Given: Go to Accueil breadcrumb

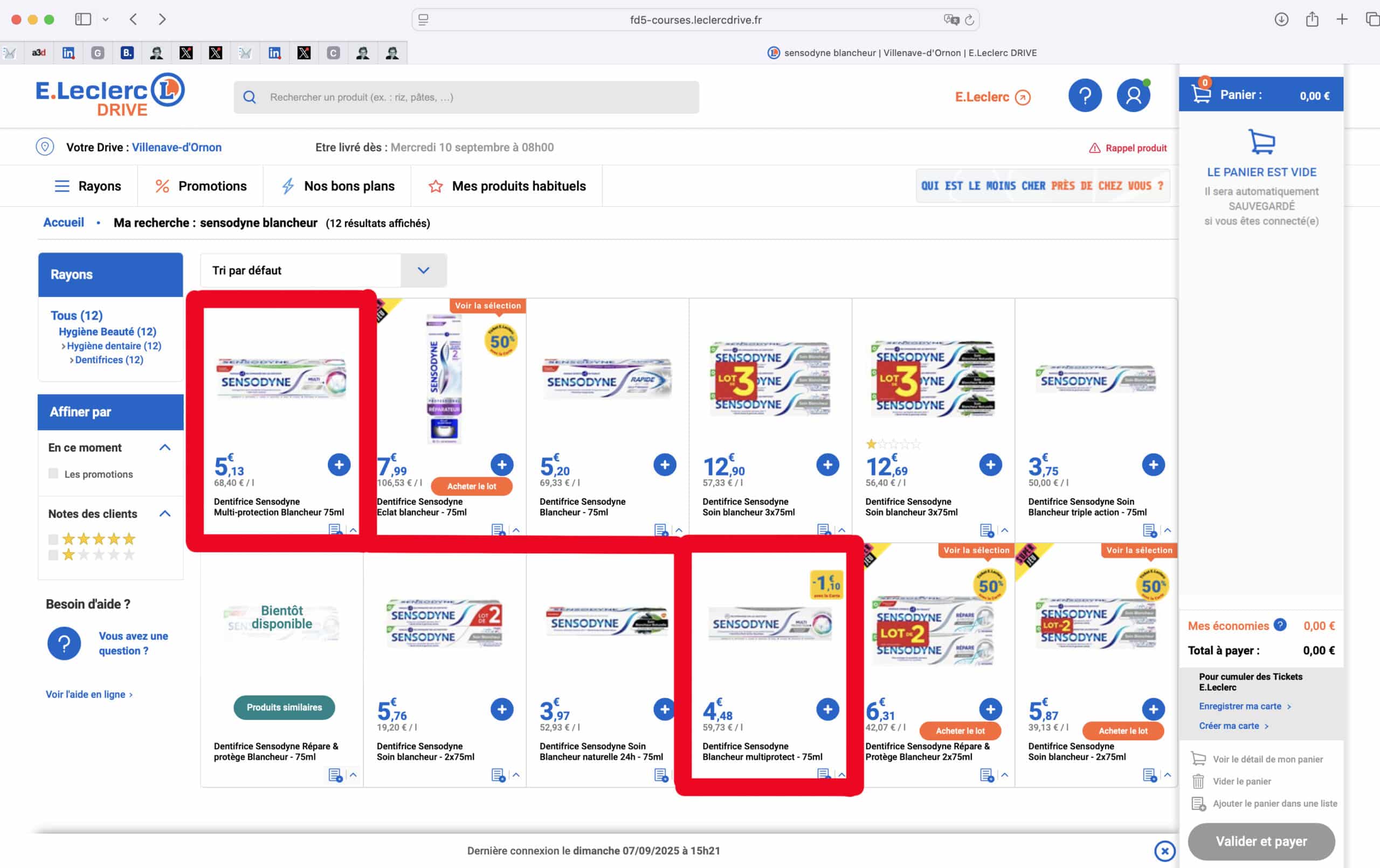Looking at the screenshot, I should point(64,223).
